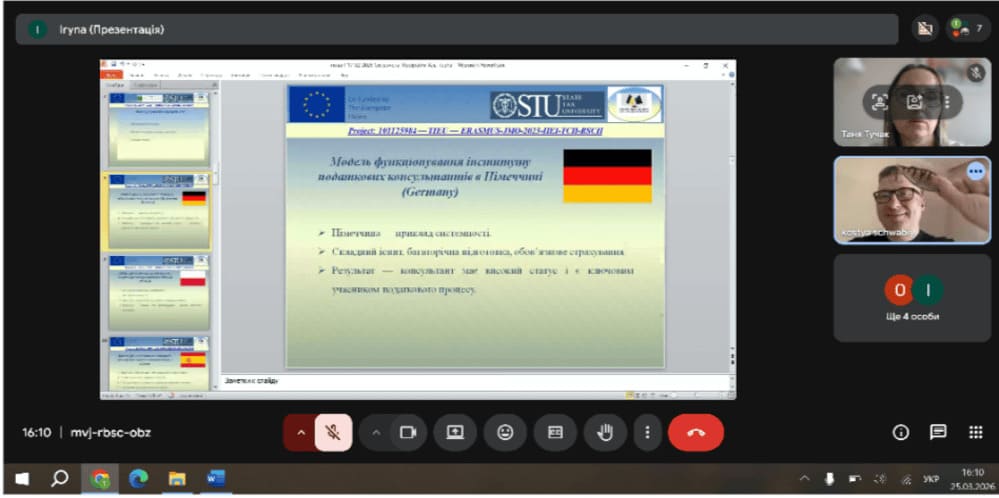Open the activities grid icon
This screenshot has height=498, width=999.
[x=975, y=432]
